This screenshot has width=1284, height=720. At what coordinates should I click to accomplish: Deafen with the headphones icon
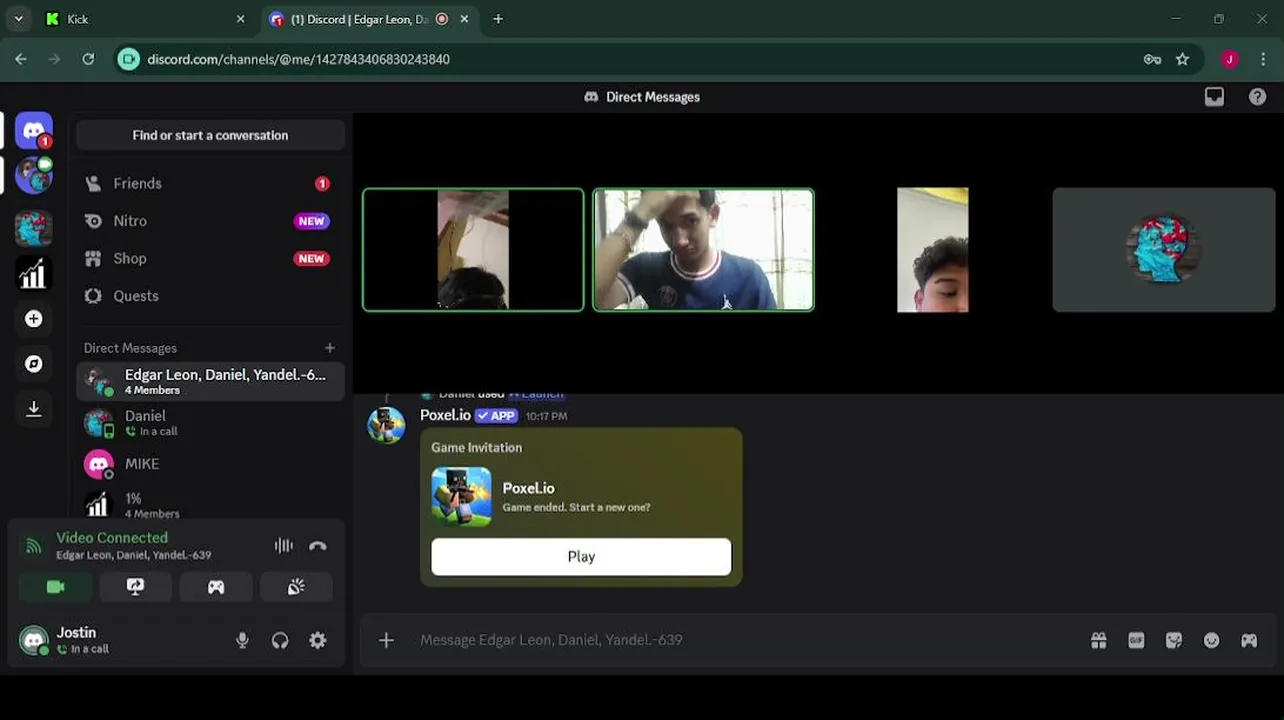point(280,641)
